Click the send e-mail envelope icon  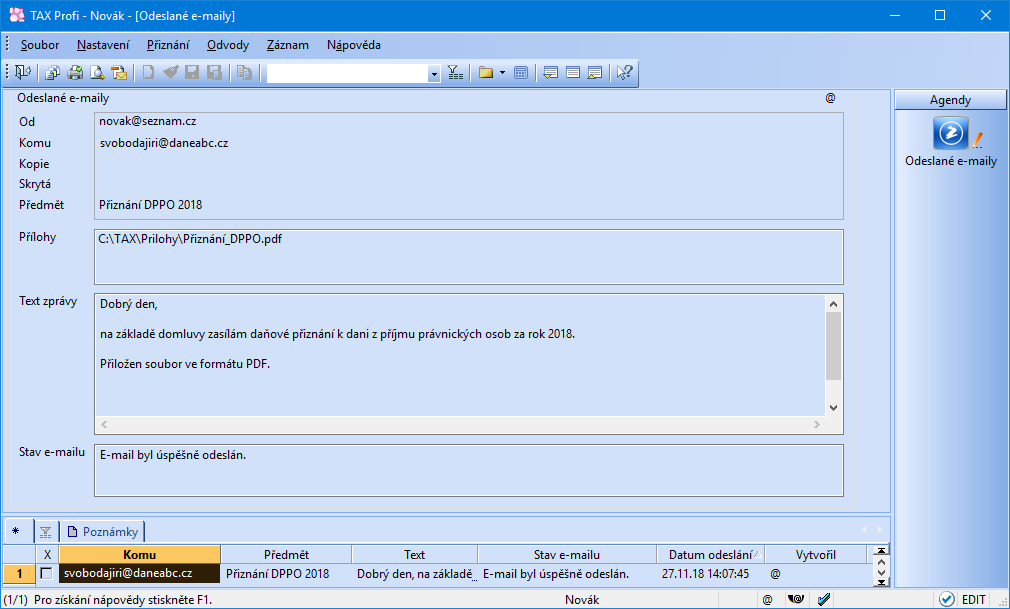119,73
